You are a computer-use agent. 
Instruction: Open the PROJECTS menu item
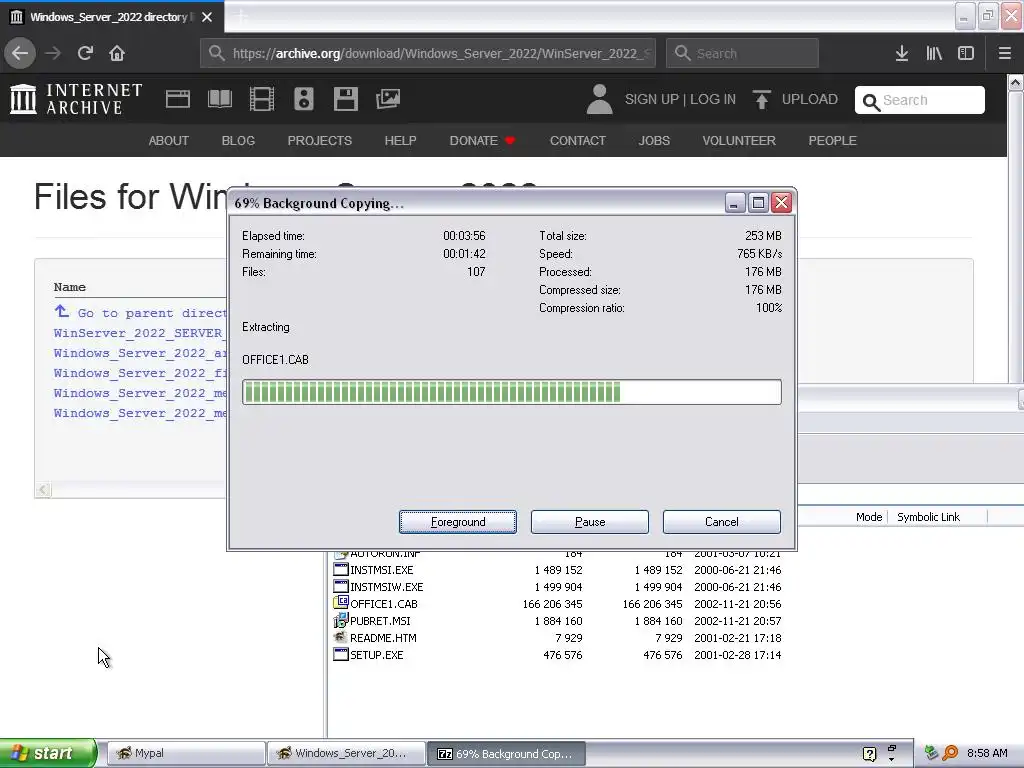point(319,140)
